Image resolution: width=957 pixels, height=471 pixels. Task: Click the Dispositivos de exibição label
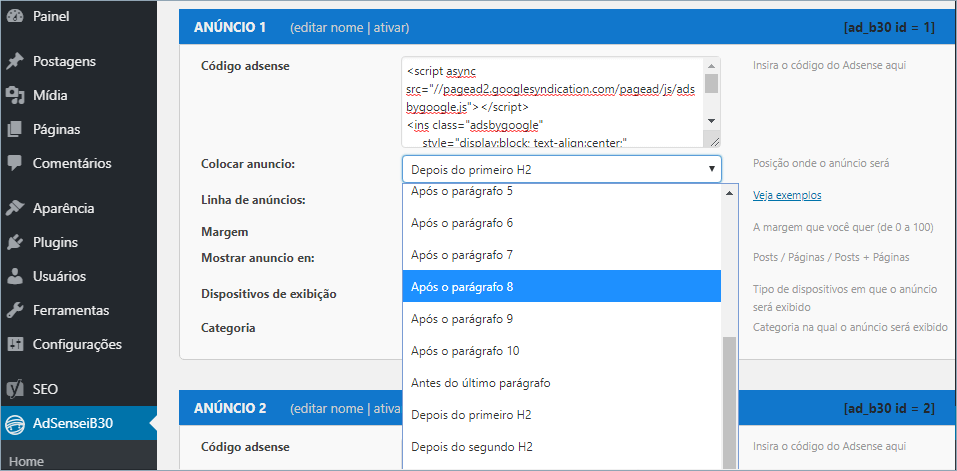coord(269,294)
